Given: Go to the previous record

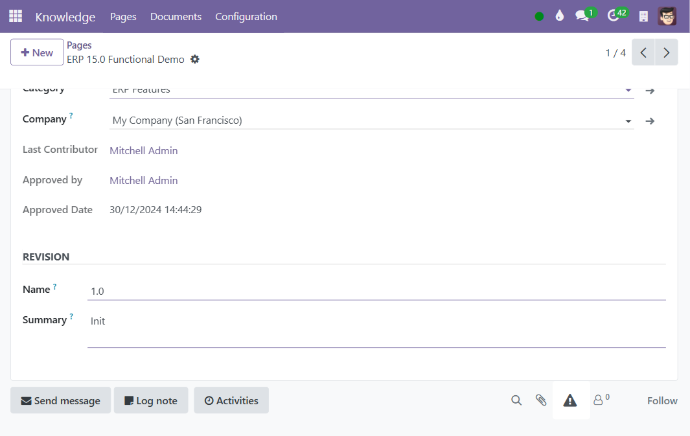Looking at the screenshot, I should [x=644, y=52].
